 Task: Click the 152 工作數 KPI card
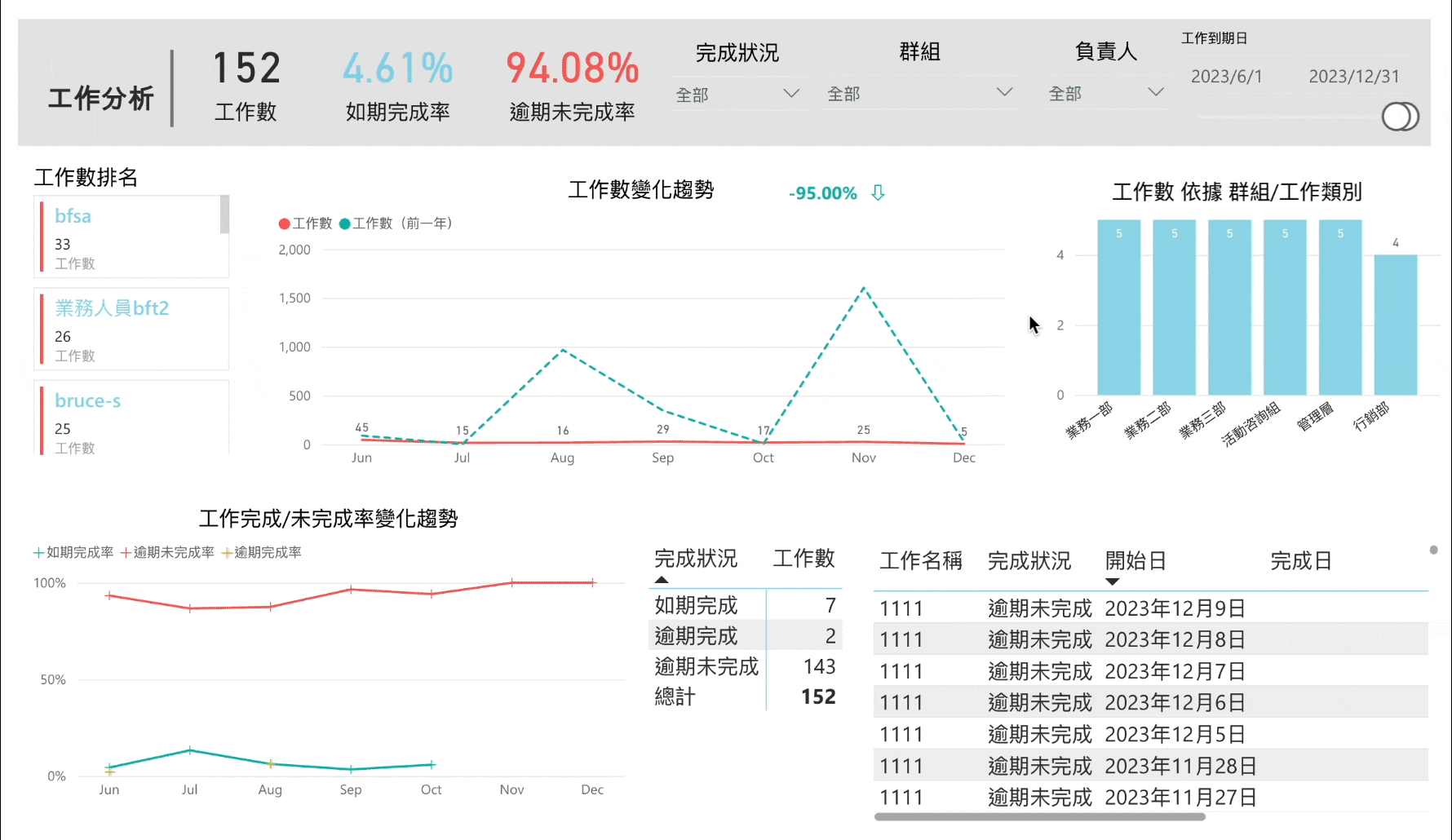(246, 86)
